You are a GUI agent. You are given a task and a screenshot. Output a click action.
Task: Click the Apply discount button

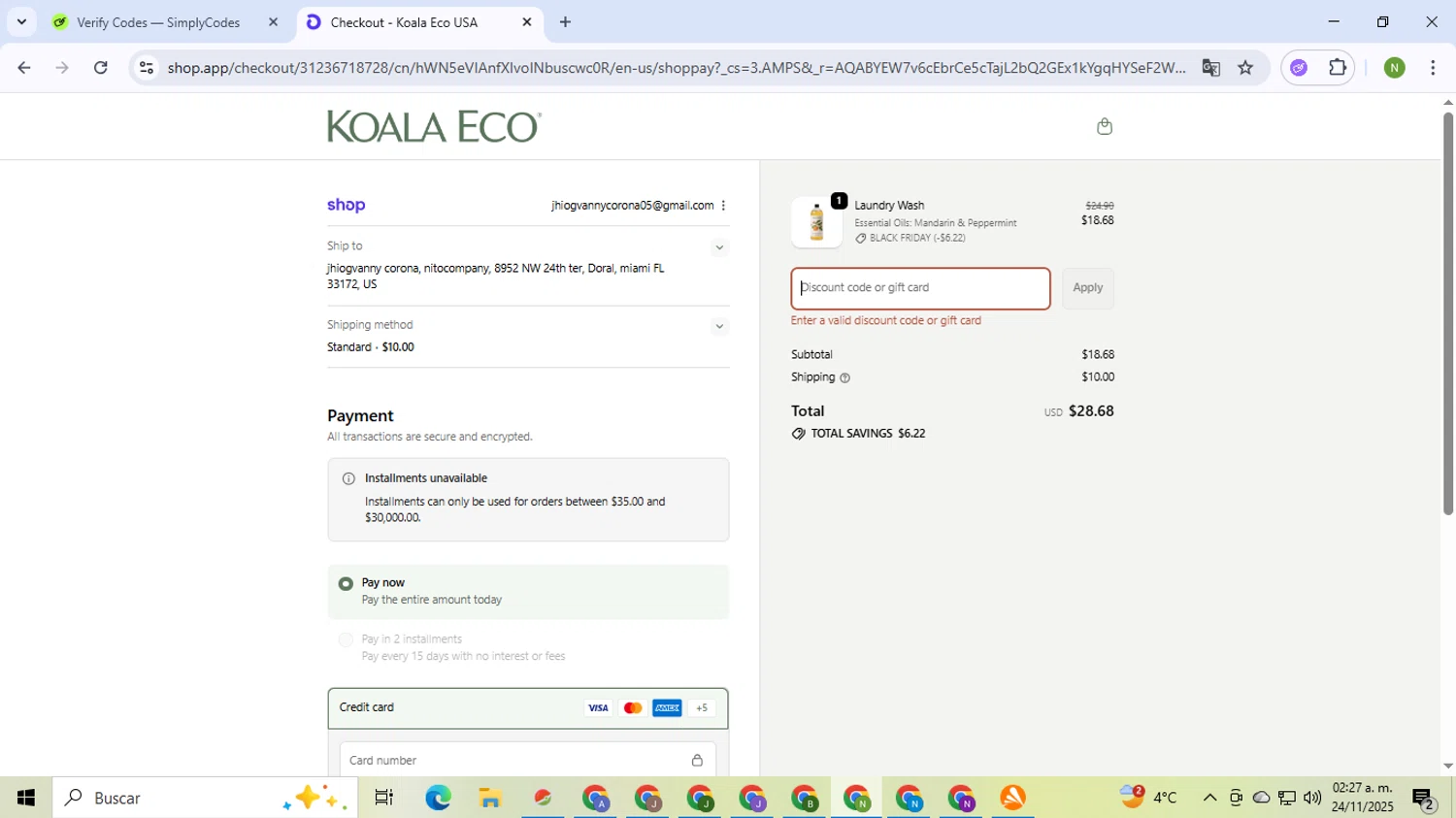pyautogui.click(x=1087, y=288)
